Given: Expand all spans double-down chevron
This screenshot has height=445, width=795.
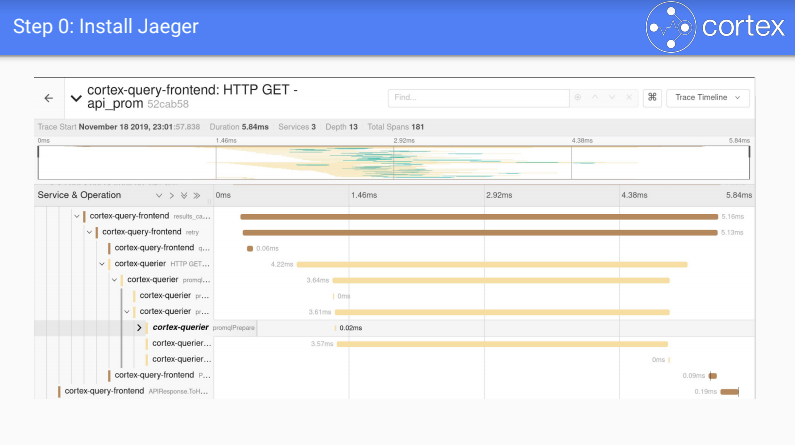Looking at the screenshot, I should tap(184, 196).
